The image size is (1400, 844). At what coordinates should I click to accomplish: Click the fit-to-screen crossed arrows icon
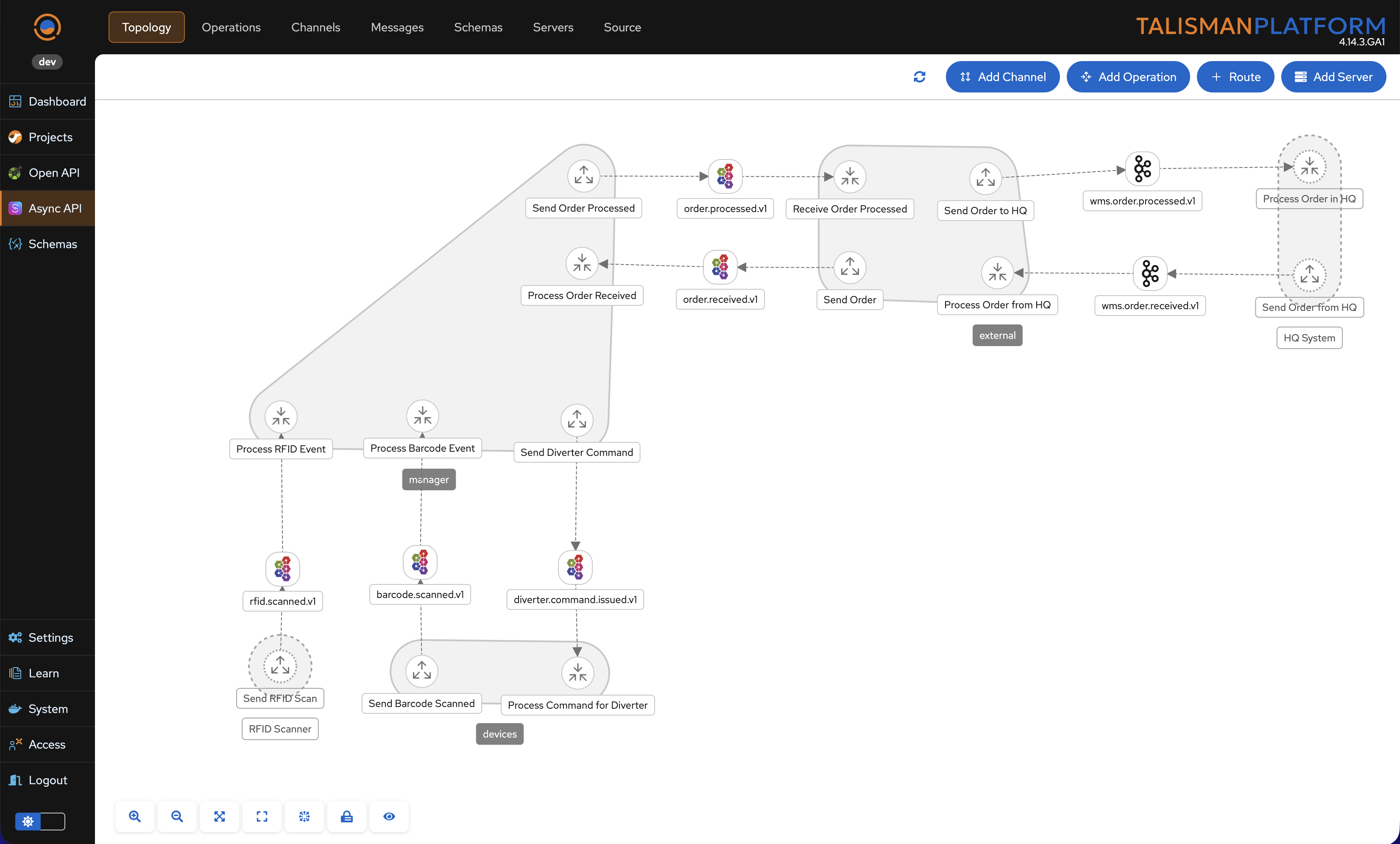point(219,816)
